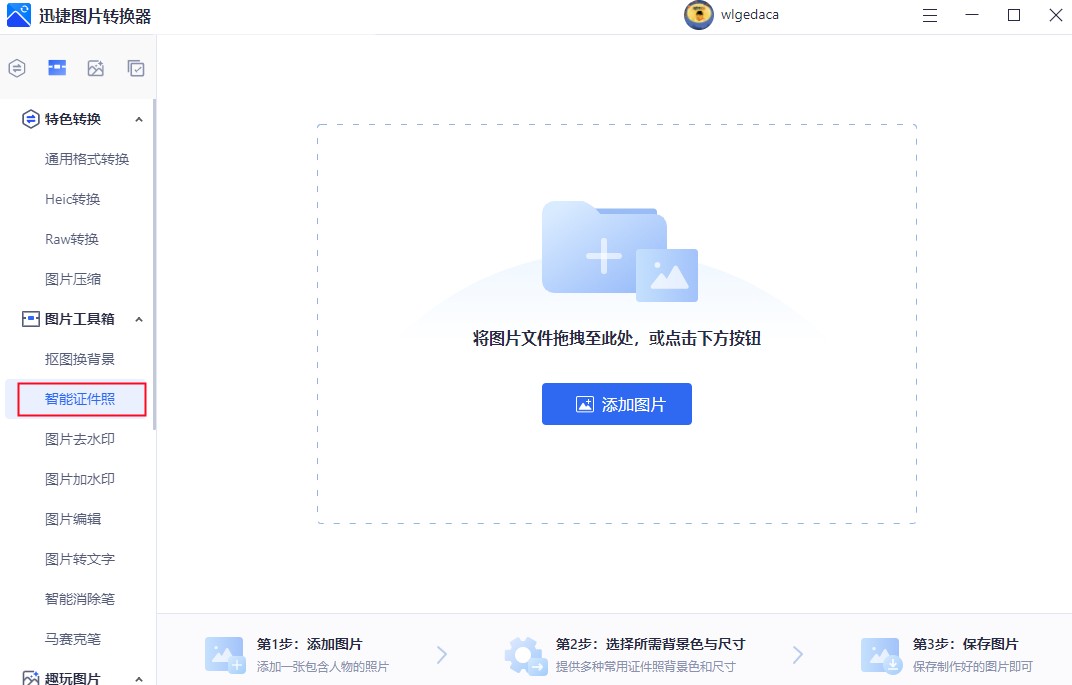Viewport: 1072px width, 685px height.
Task: Open the blue toolbox icon in the icon bar
Action: click(x=56, y=68)
